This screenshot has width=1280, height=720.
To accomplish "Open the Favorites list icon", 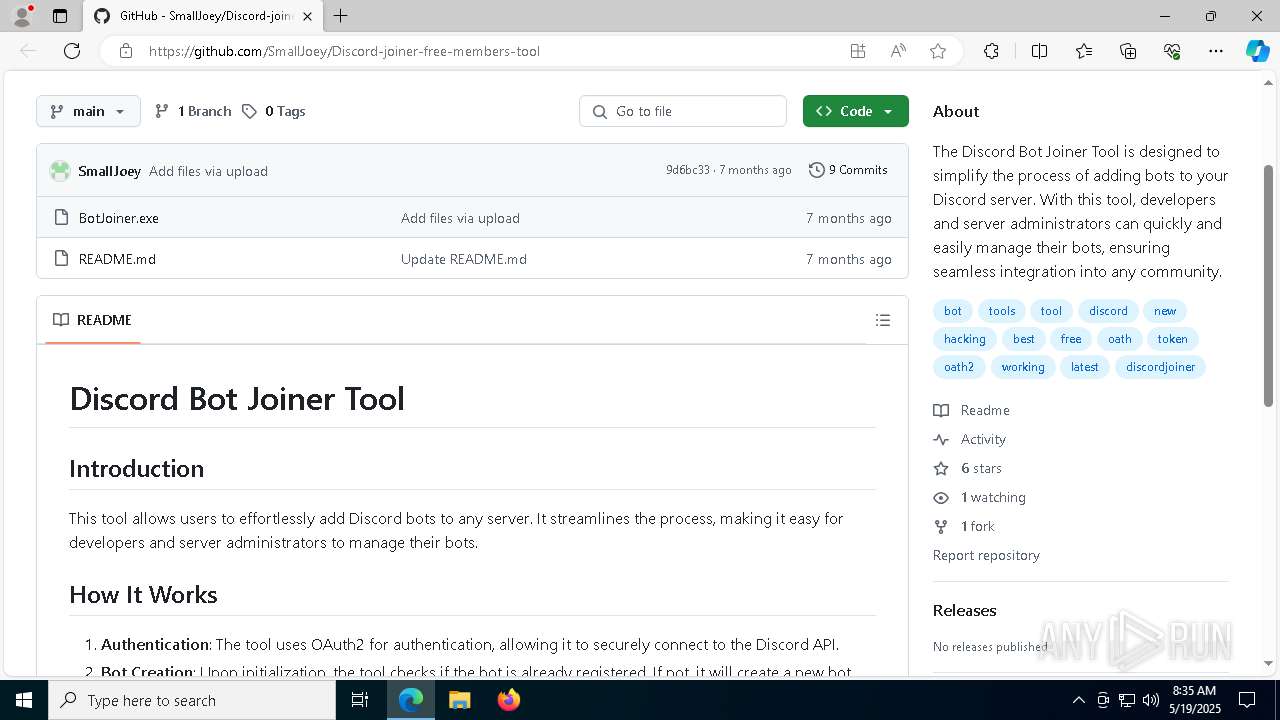I will click(x=1084, y=51).
